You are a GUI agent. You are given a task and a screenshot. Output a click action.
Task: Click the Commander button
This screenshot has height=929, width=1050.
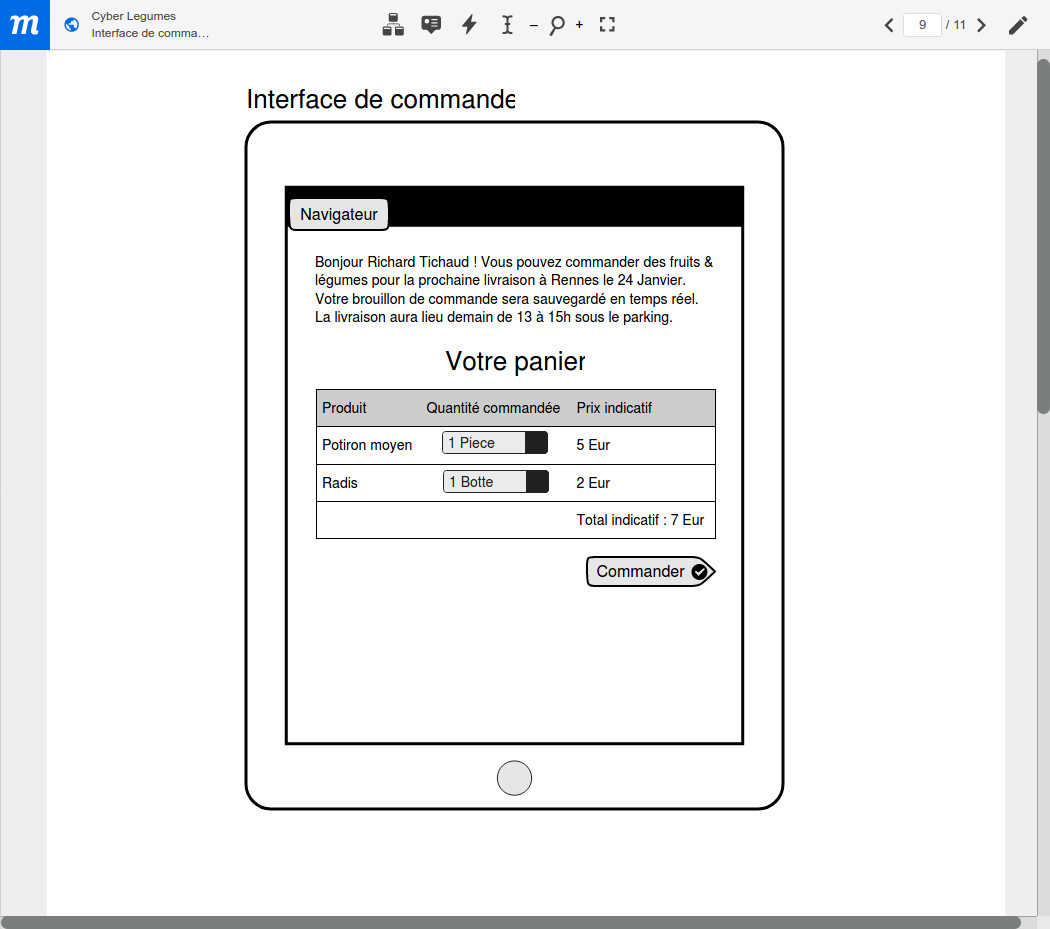649,572
